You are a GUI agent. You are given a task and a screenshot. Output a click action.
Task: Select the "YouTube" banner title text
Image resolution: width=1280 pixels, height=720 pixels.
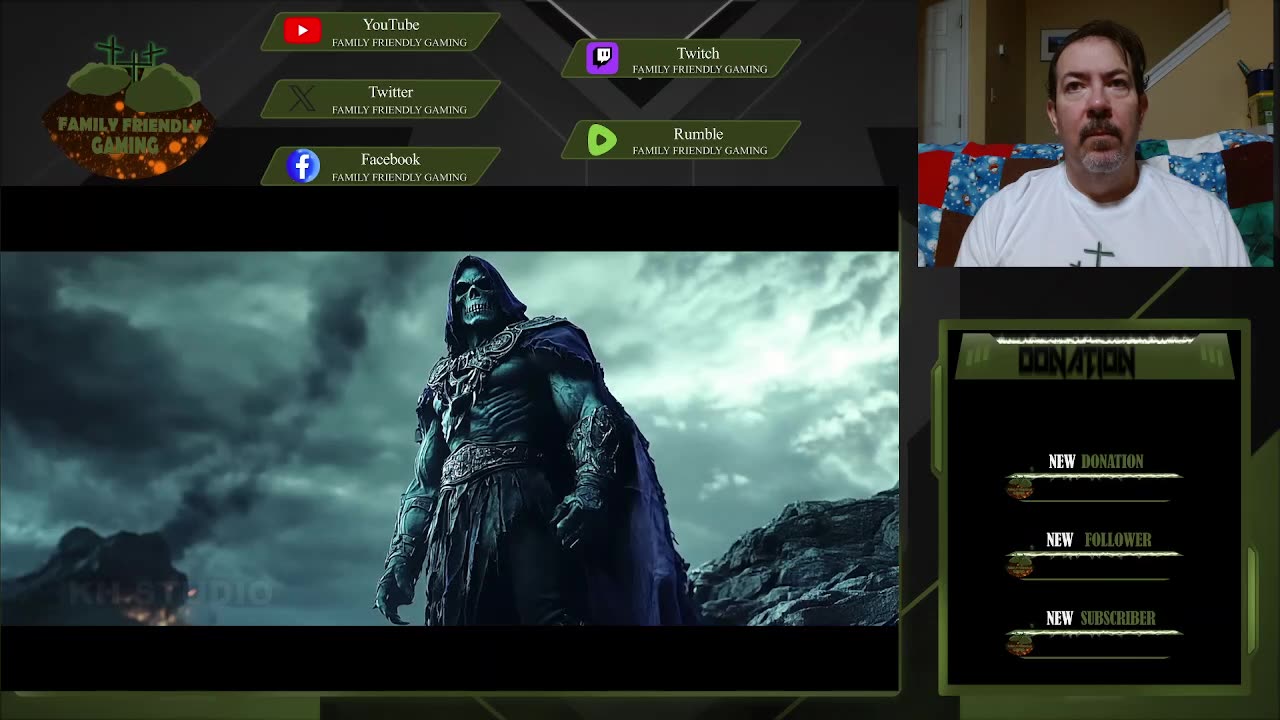coord(391,25)
